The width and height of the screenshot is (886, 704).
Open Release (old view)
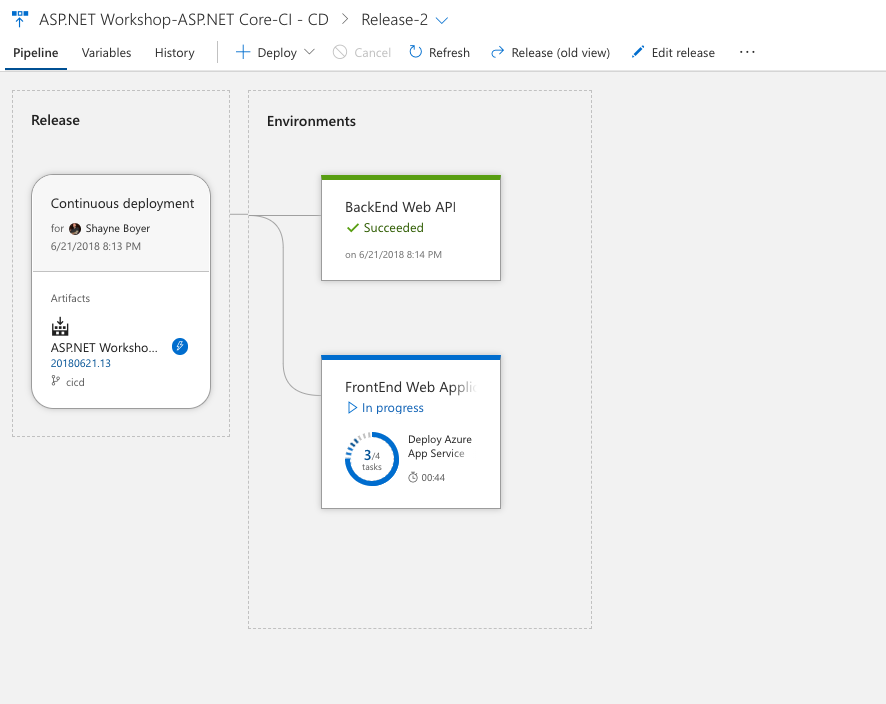561,53
